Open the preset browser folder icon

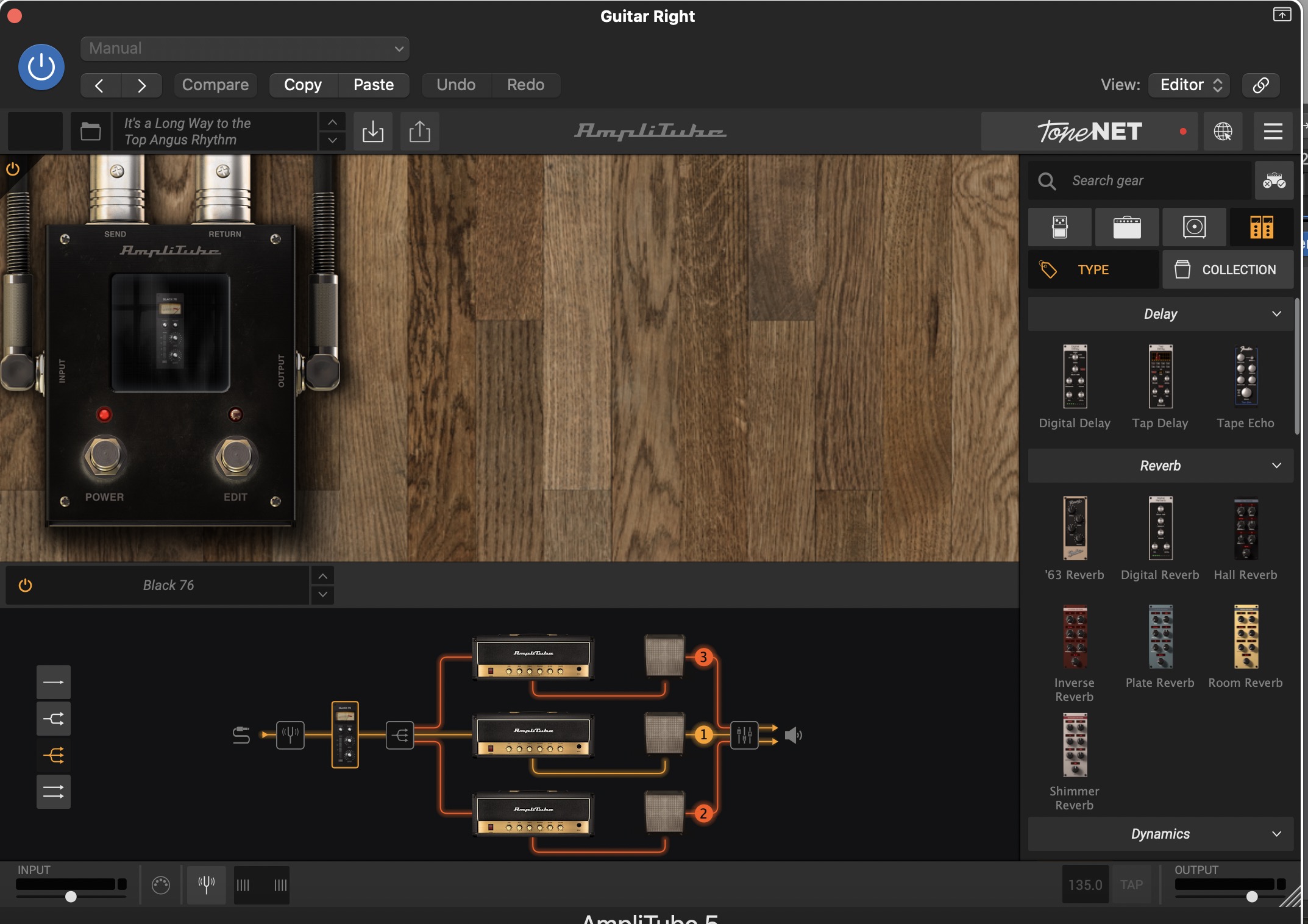(x=91, y=131)
